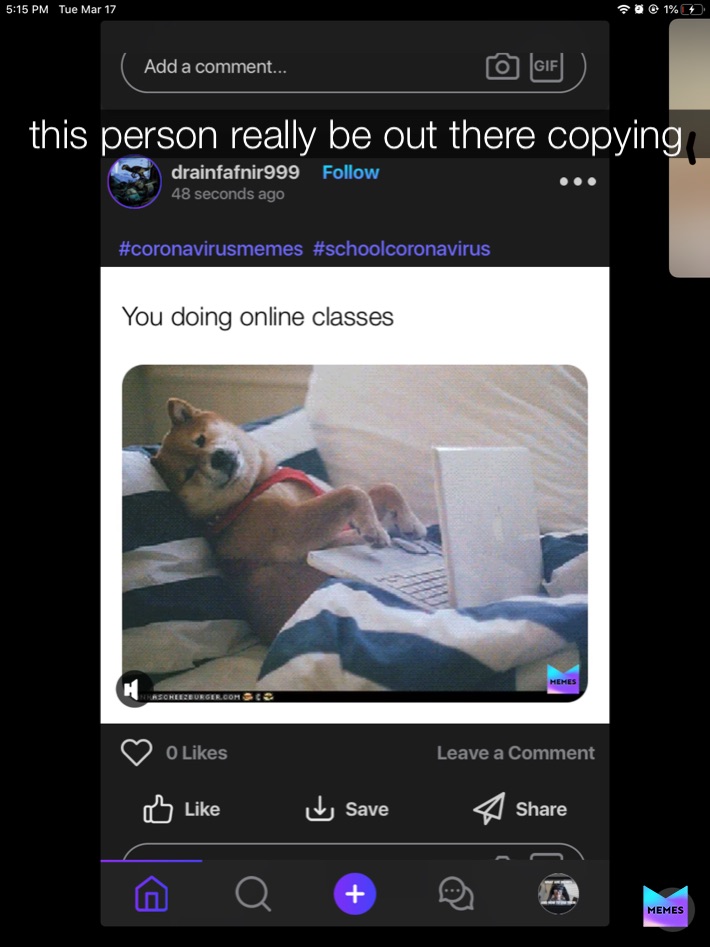Like the post with thumbs-up button
This screenshot has height=947, width=710.
(181, 809)
